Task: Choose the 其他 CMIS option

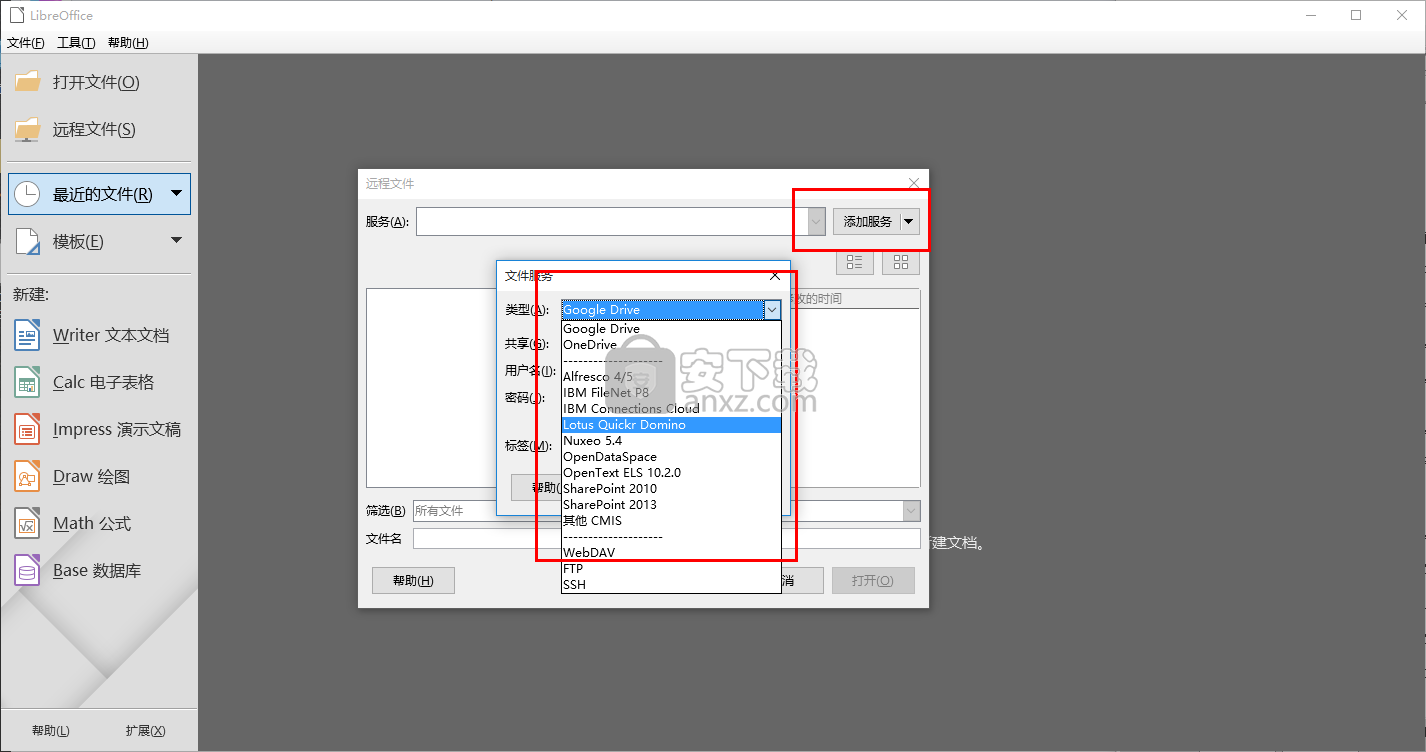Action: tap(671, 521)
